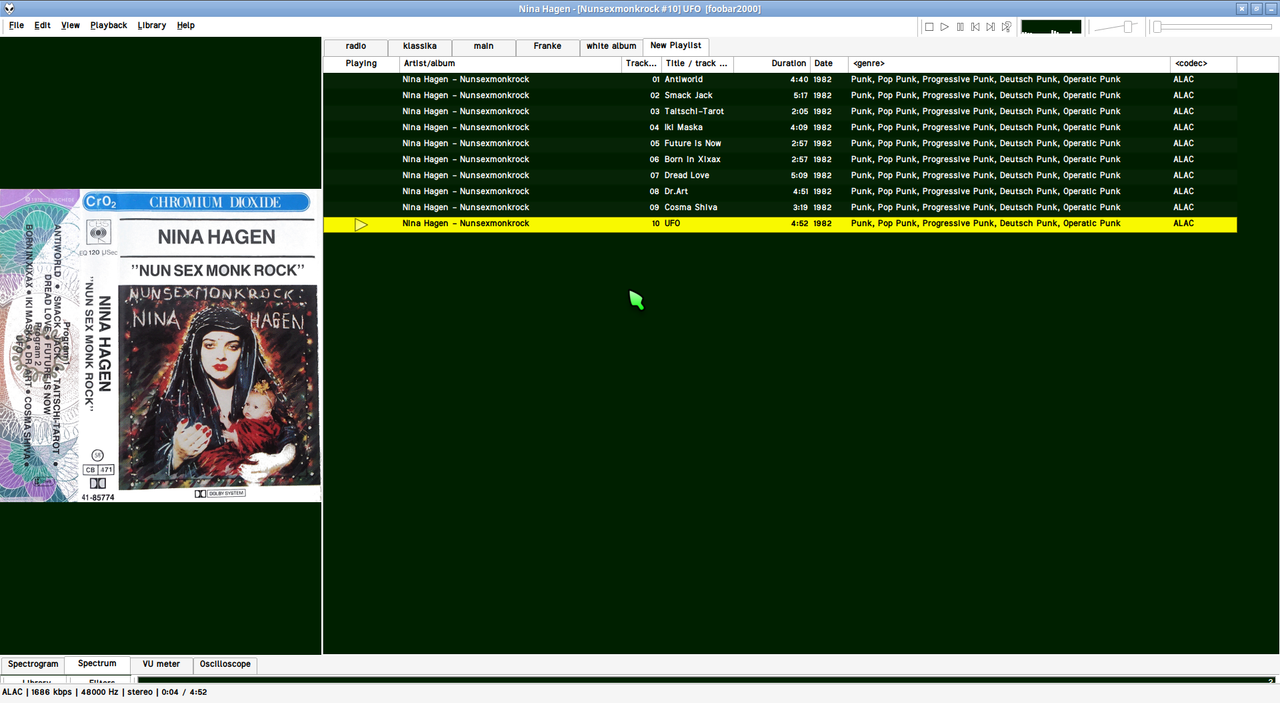1280x703 pixels.
Task: Sort by the Title / track column header
Action: coord(697,64)
